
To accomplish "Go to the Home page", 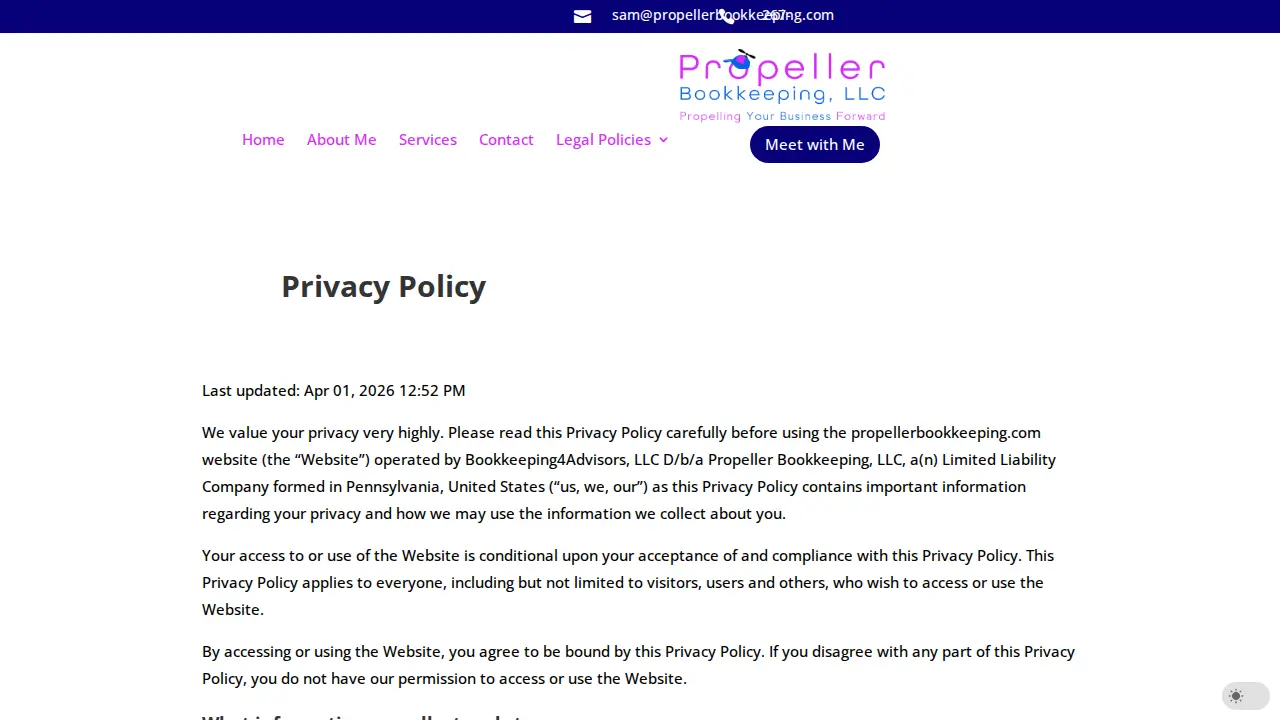I will tap(263, 140).
